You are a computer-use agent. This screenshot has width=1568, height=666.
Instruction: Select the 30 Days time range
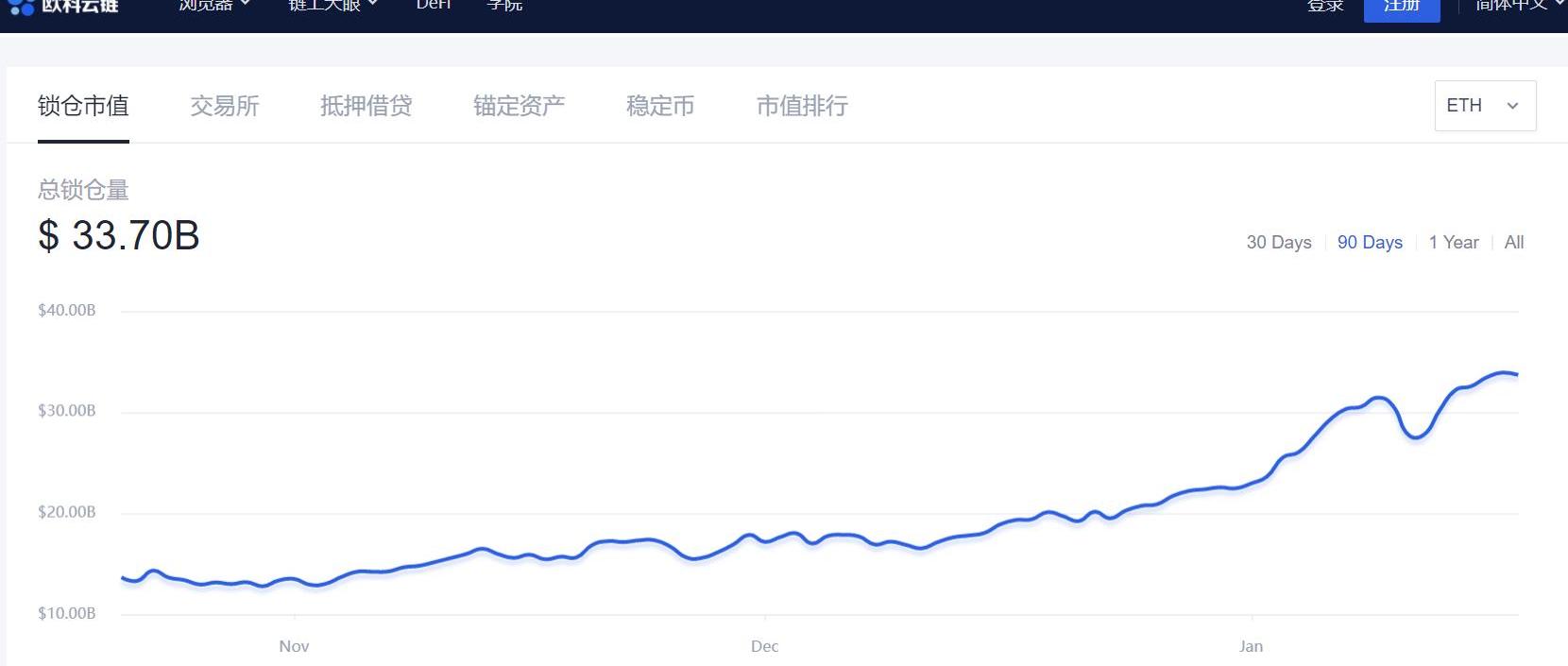coord(1279,243)
